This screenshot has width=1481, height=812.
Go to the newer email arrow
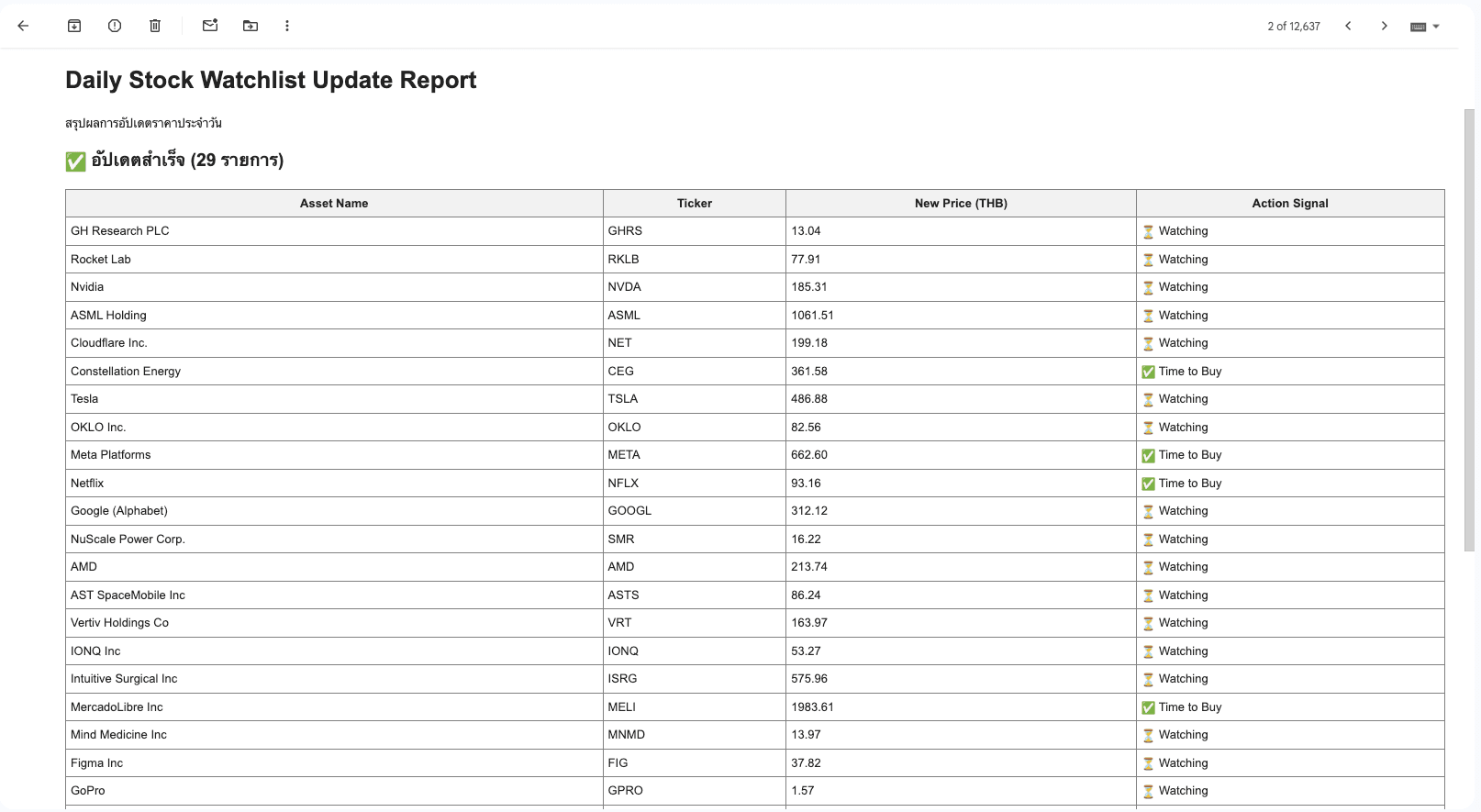click(x=1348, y=26)
